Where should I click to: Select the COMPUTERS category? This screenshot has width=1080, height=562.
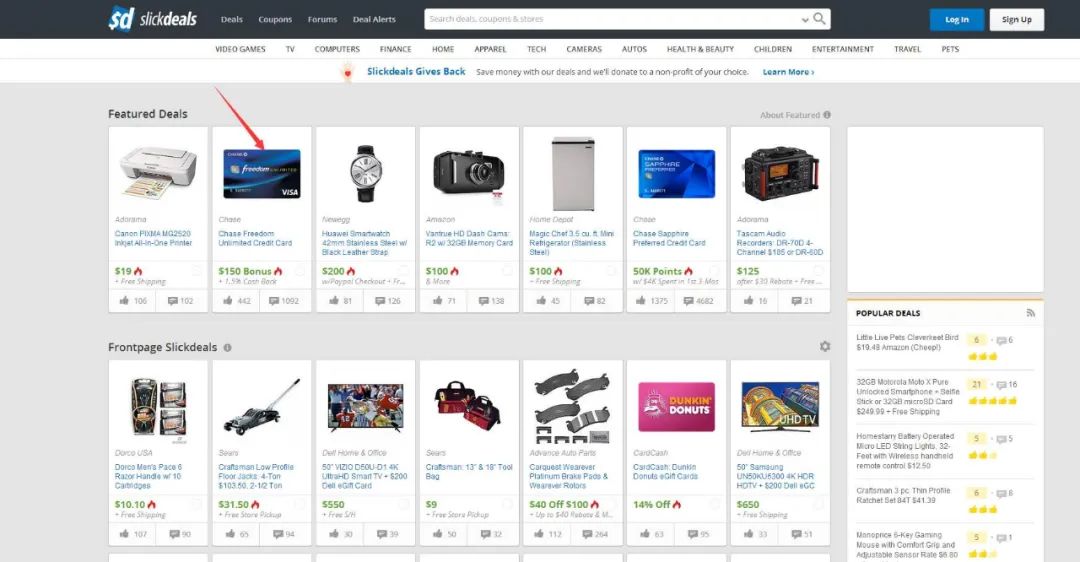pyautogui.click(x=337, y=49)
